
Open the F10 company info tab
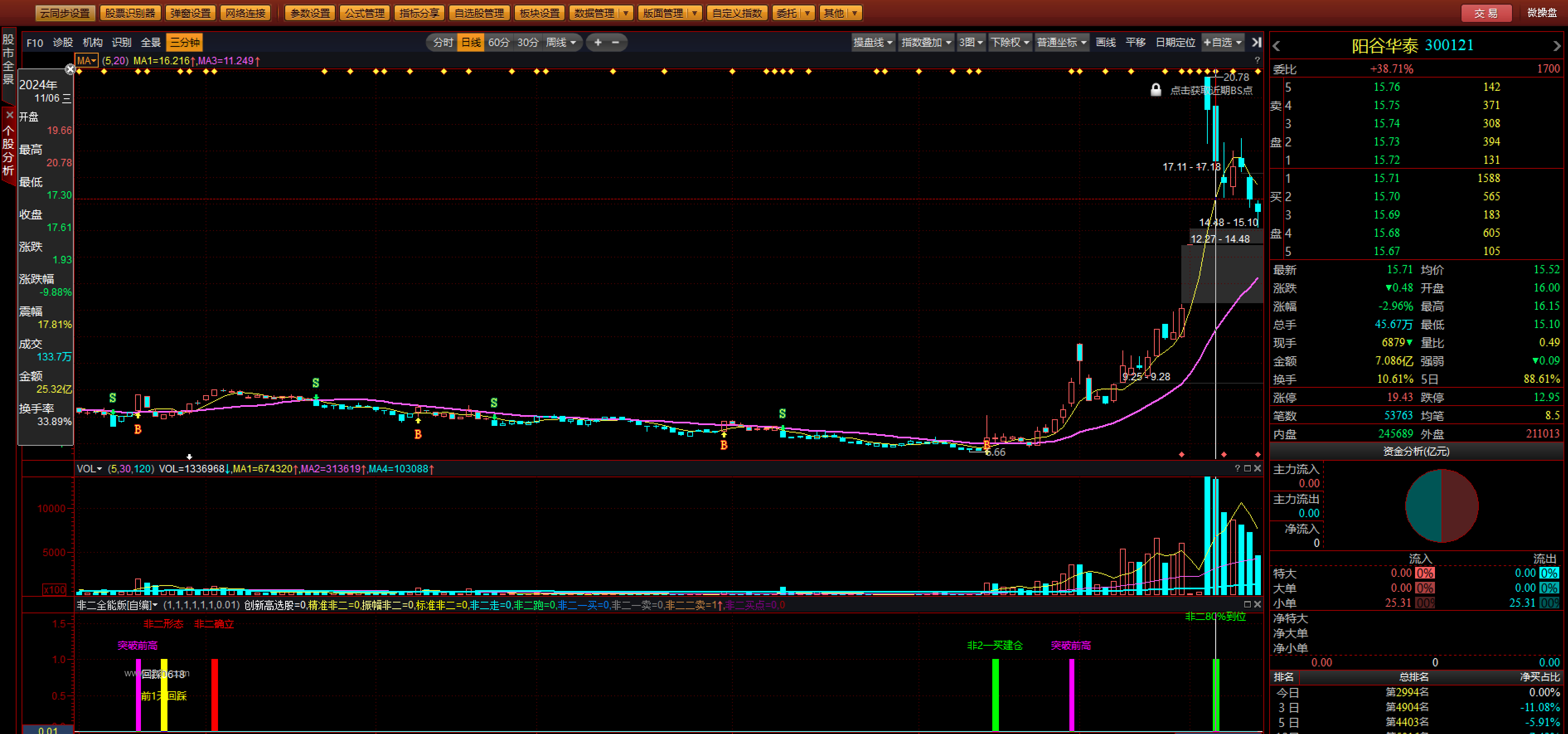[35, 43]
